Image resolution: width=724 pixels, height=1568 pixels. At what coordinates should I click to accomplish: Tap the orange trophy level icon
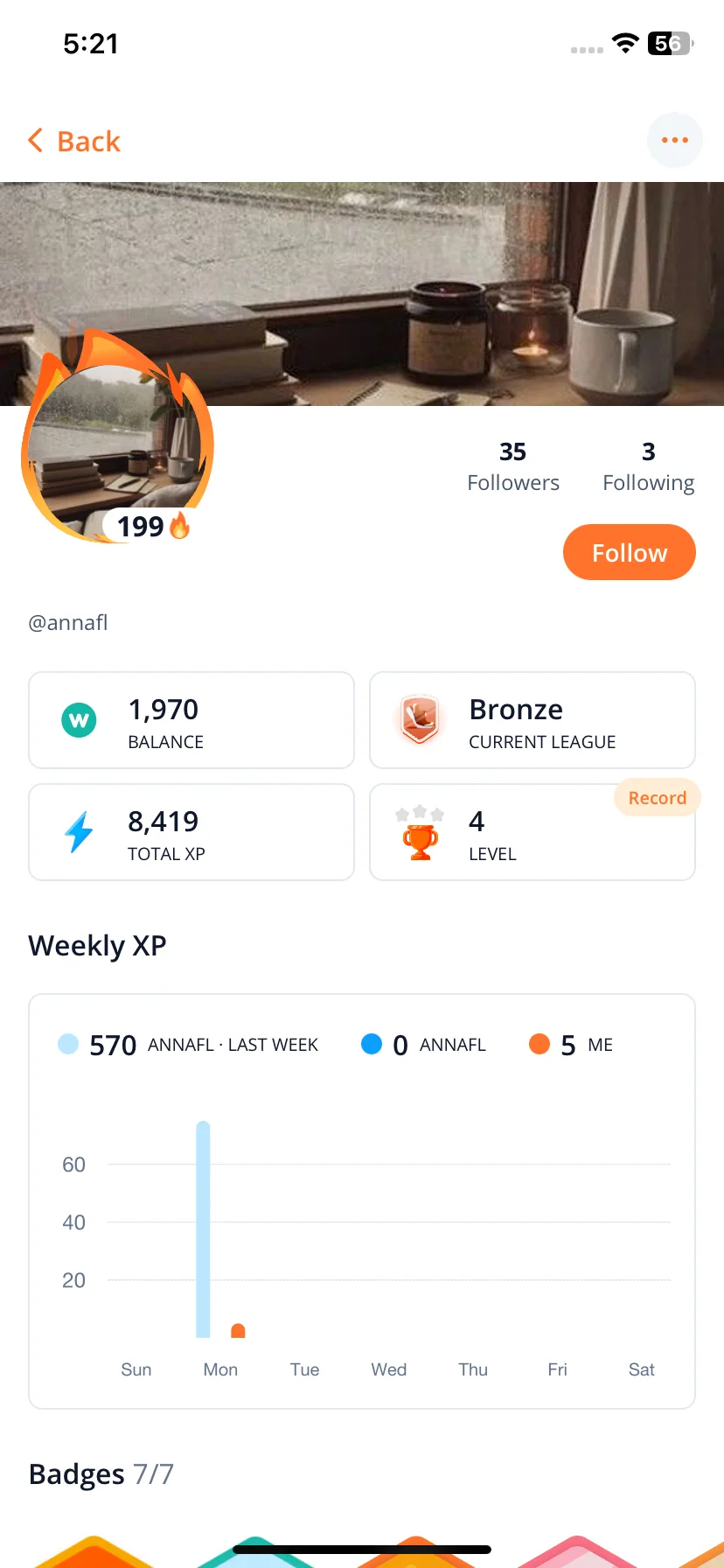point(420,833)
